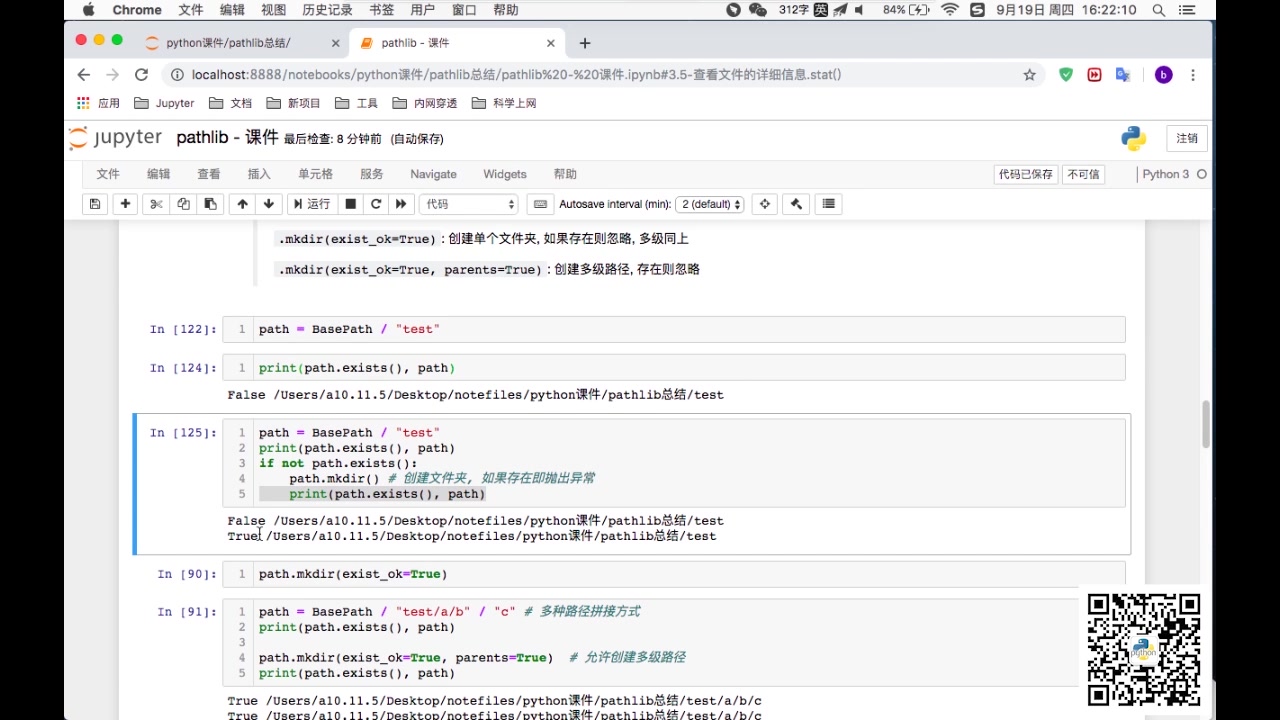Image resolution: width=1280 pixels, height=720 pixels.
Task: Open the Navigate menu
Action: tap(433, 174)
